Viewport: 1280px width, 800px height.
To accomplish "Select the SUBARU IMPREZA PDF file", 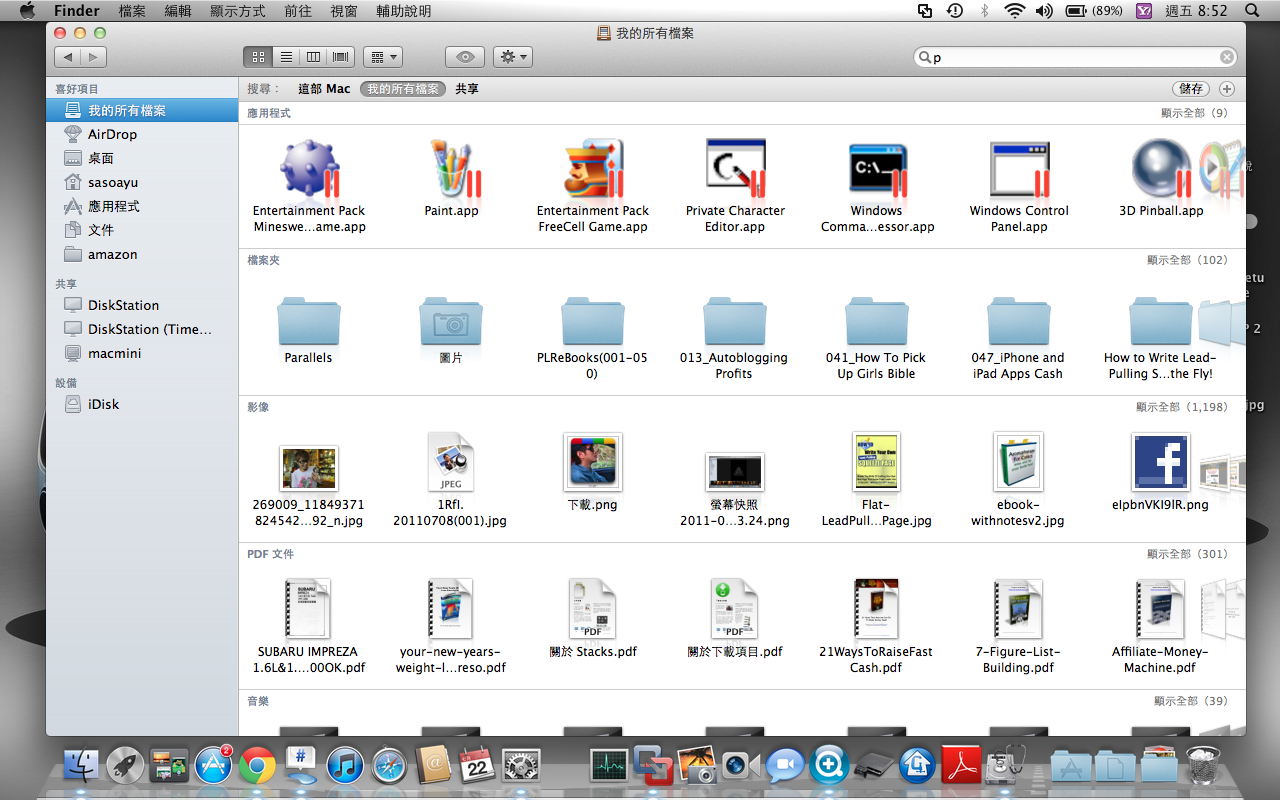I will coord(308,610).
